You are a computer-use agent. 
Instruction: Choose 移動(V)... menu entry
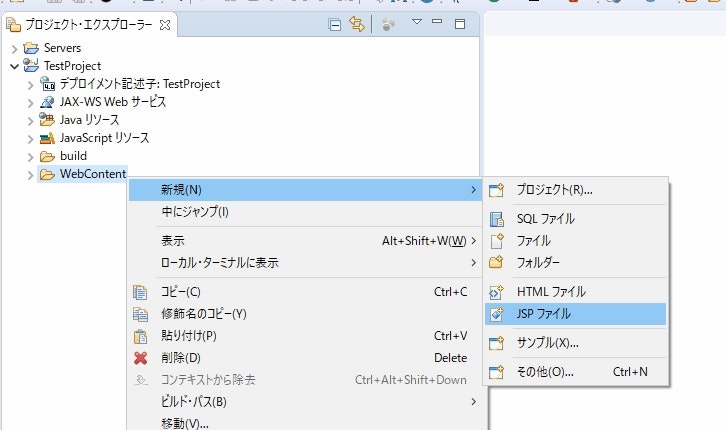click(x=305, y=423)
